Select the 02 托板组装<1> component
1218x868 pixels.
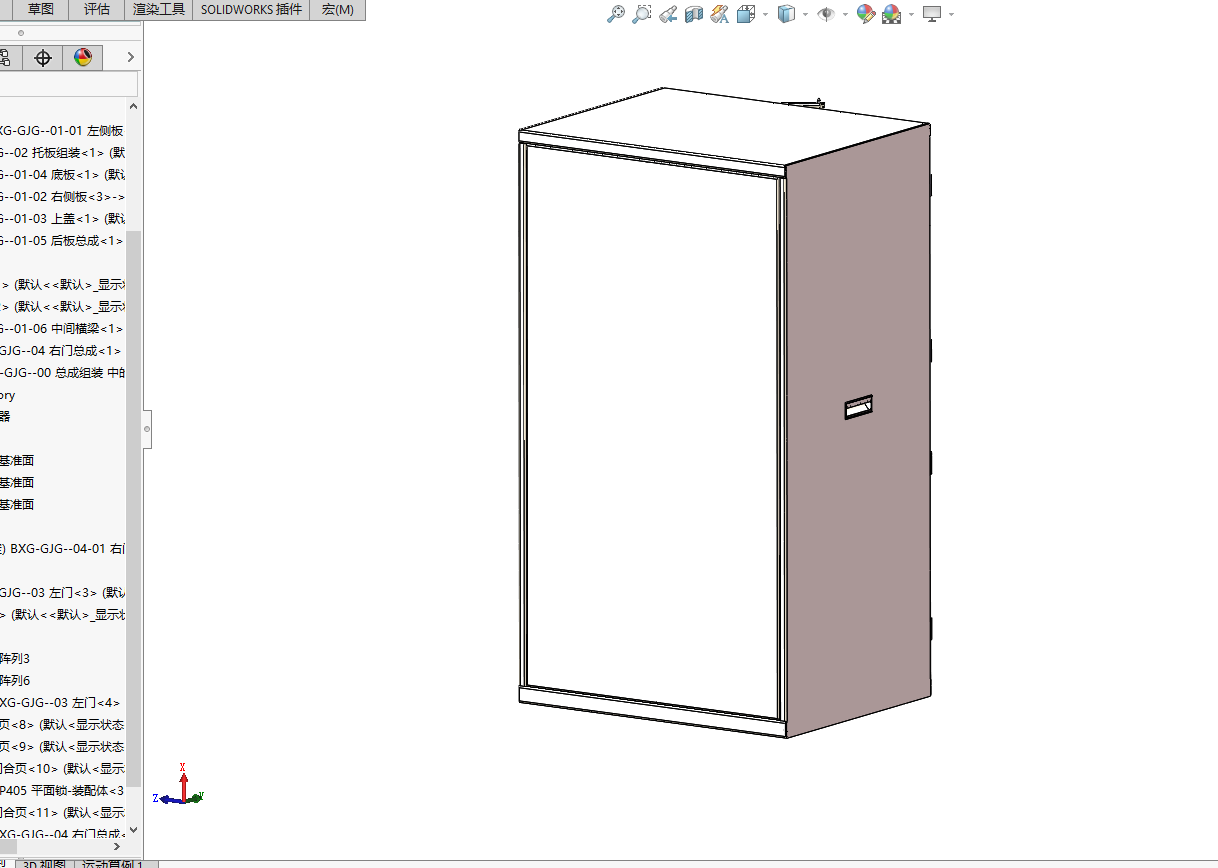pos(63,153)
